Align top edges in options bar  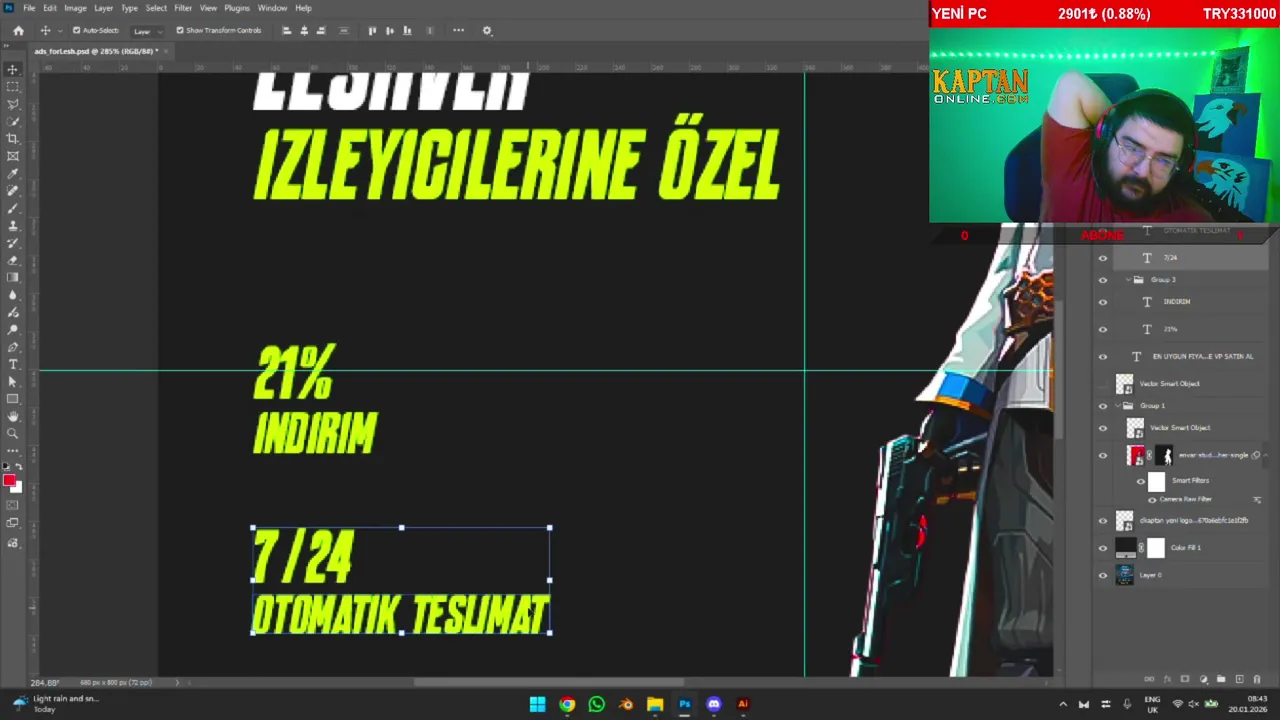(x=372, y=31)
